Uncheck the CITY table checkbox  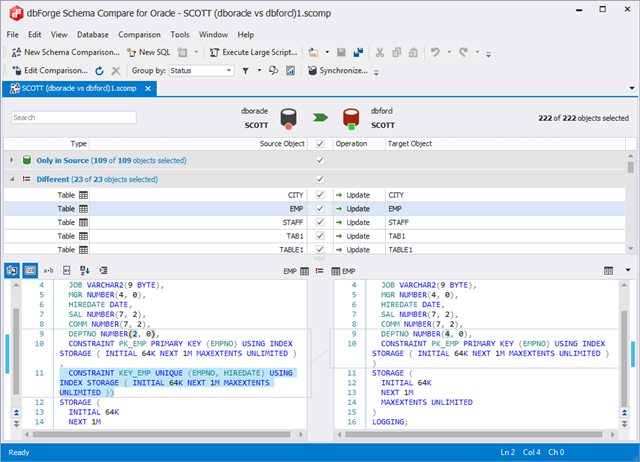(320, 195)
